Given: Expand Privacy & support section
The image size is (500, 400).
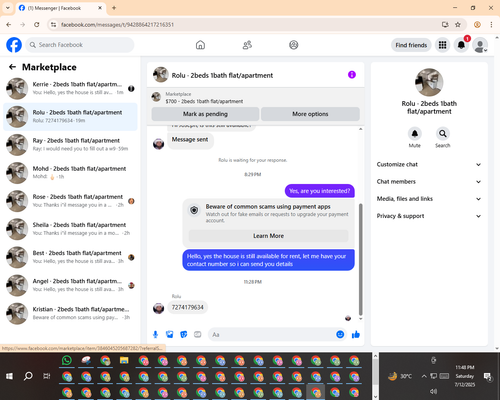Looking at the screenshot, I should pos(429,216).
